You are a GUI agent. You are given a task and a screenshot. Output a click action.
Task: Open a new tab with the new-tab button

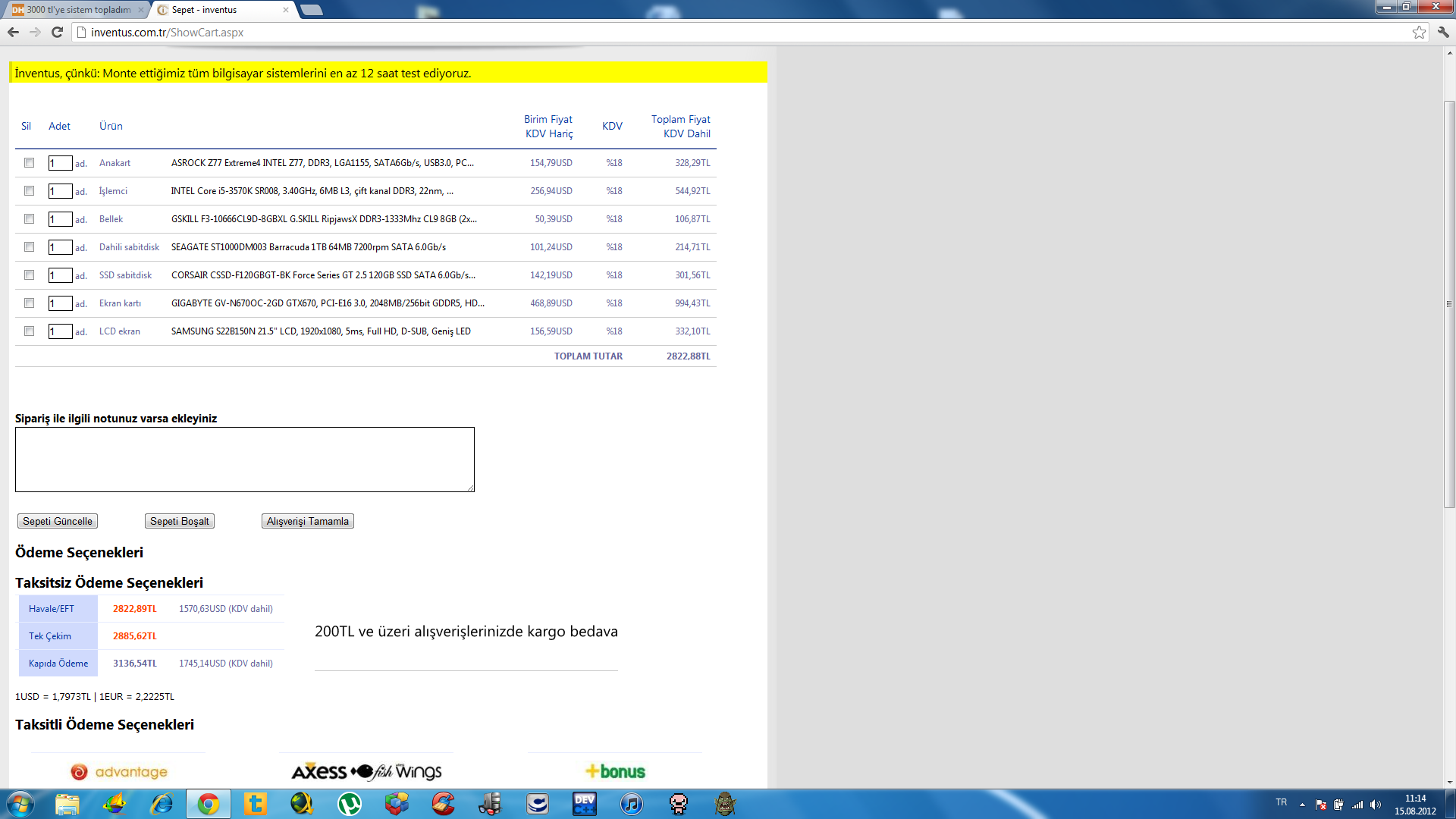coord(311,10)
